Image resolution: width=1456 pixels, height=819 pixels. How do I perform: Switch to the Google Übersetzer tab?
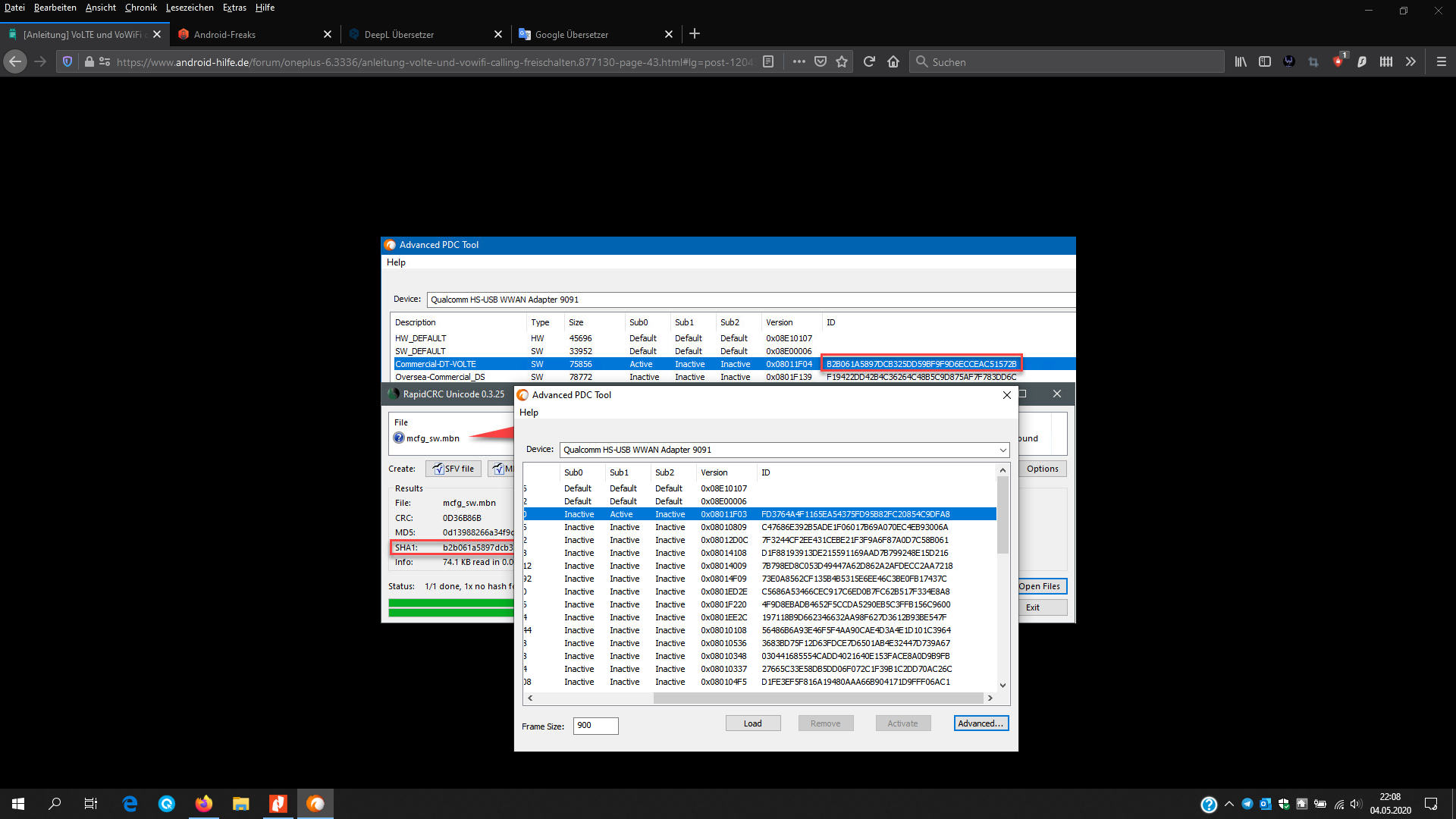click(x=588, y=34)
